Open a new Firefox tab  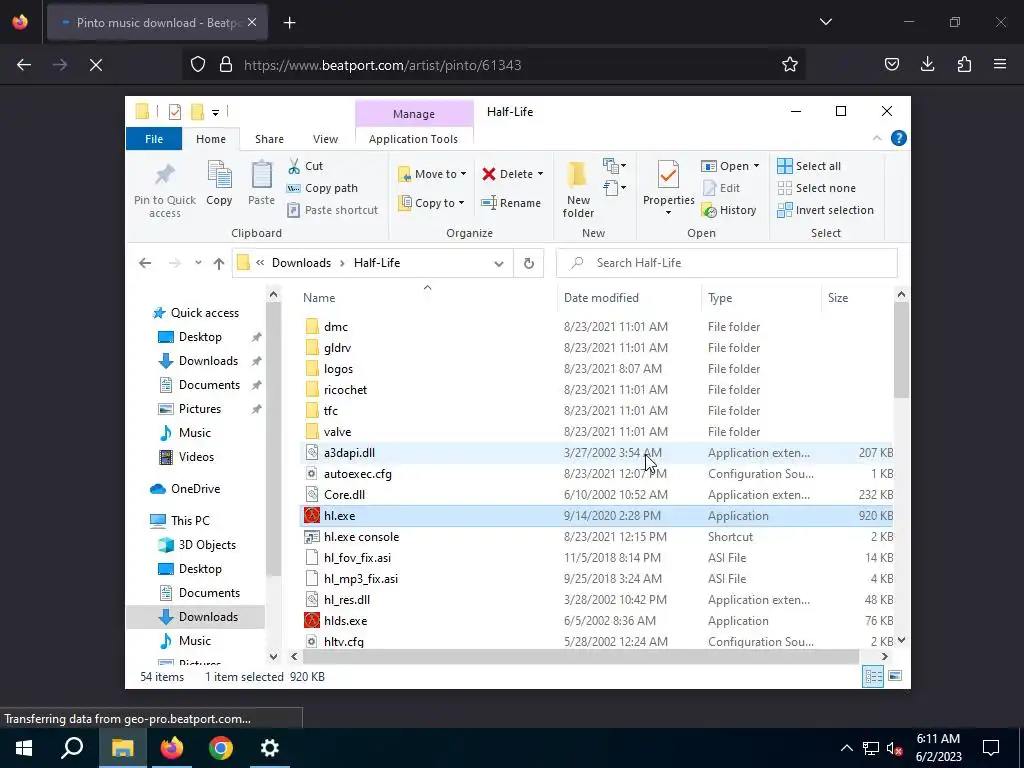point(289,23)
